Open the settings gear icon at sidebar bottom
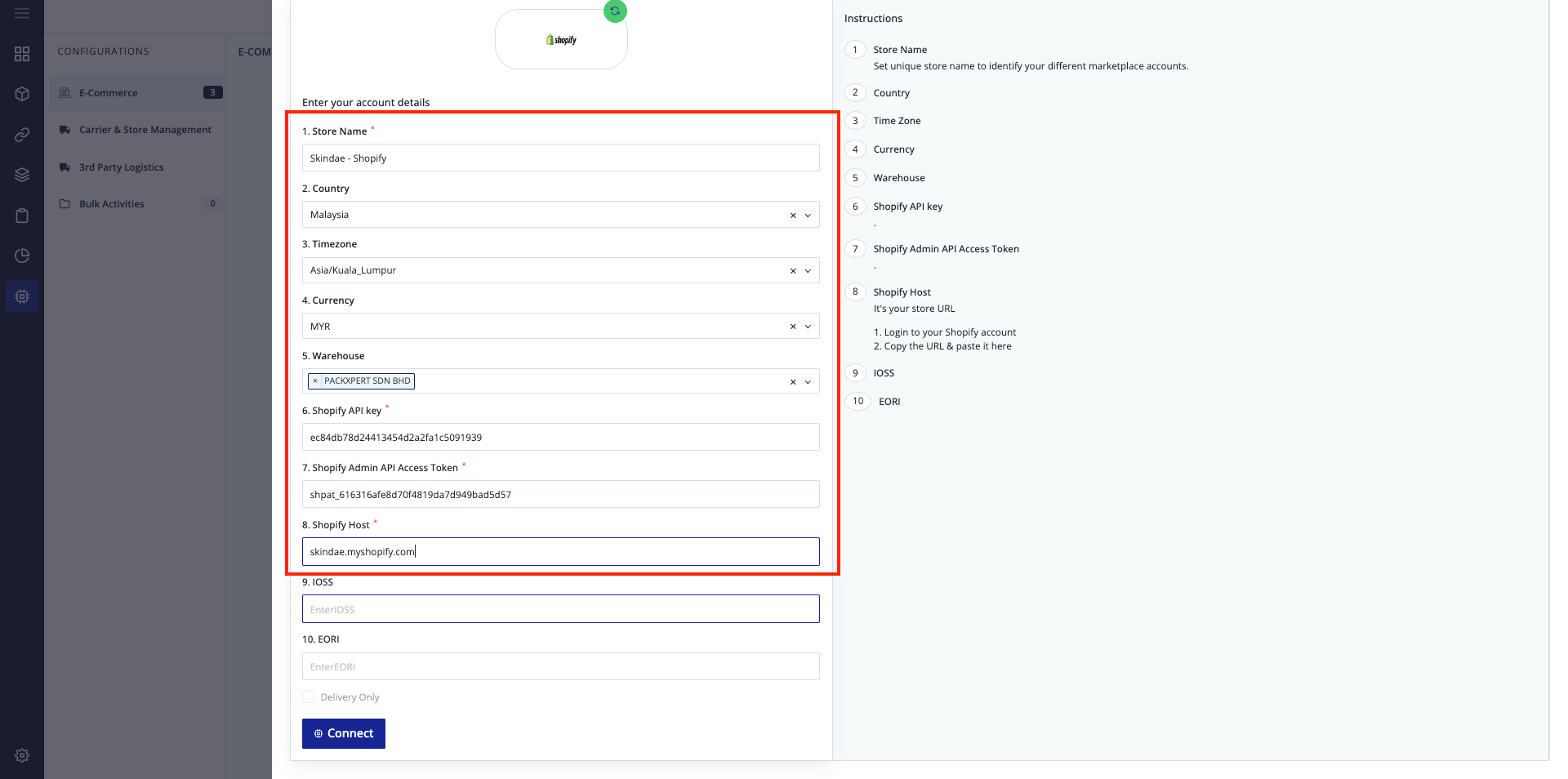The height and width of the screenshot is (779, 1568). coord(22,755)
